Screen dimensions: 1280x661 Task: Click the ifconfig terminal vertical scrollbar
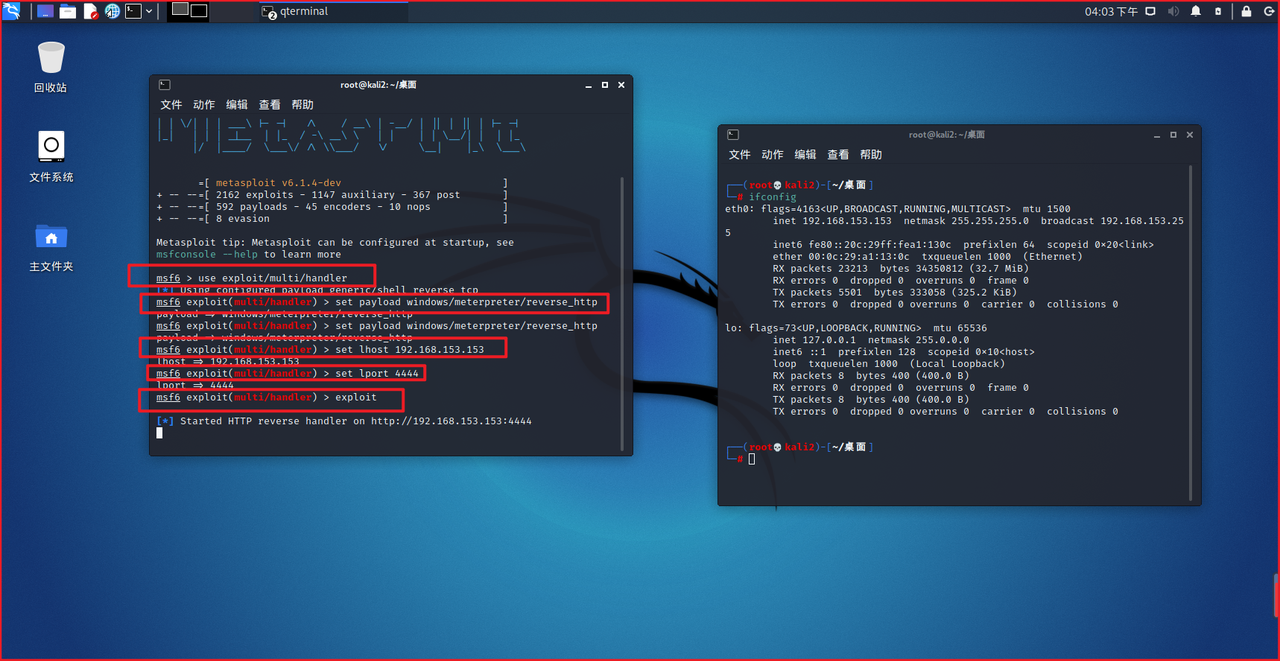1192,333
